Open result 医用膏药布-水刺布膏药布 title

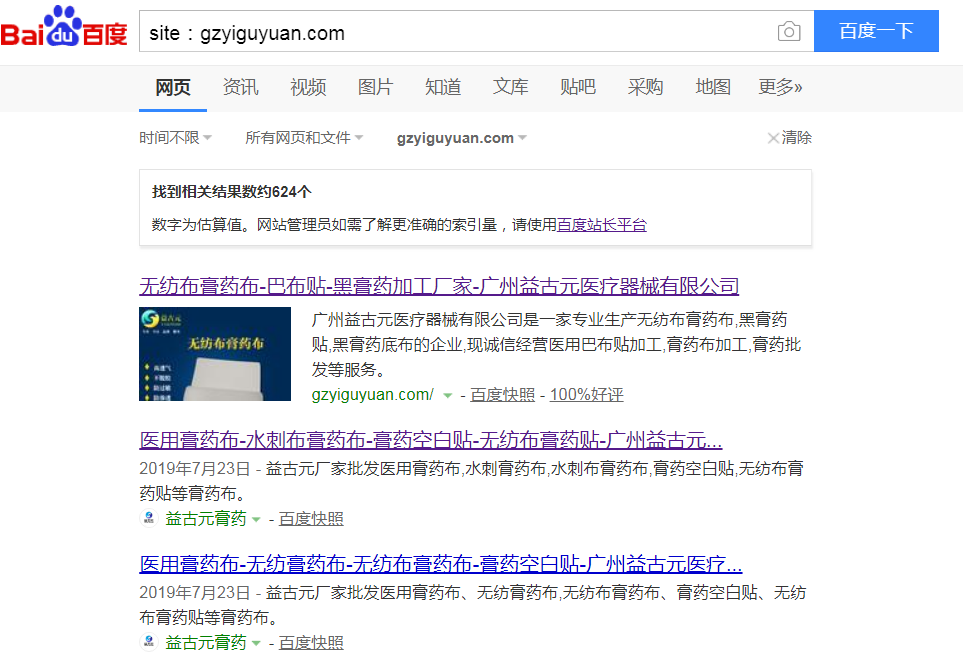click(x=431, y=440)
